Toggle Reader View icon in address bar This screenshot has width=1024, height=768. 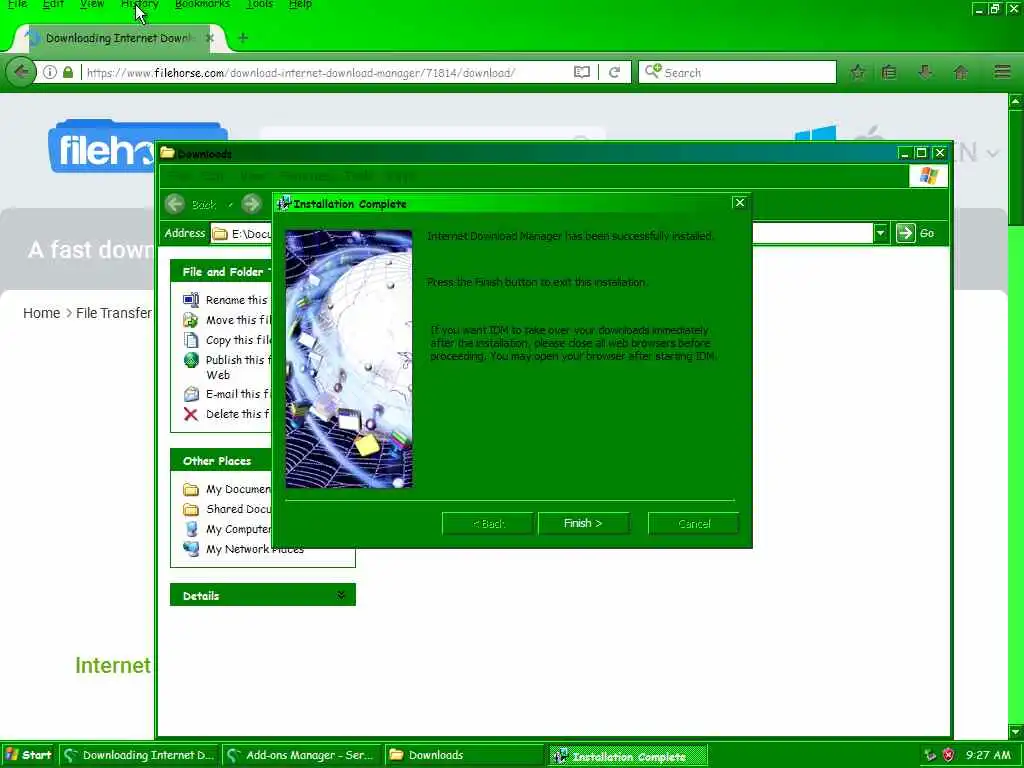click(581, 72)
